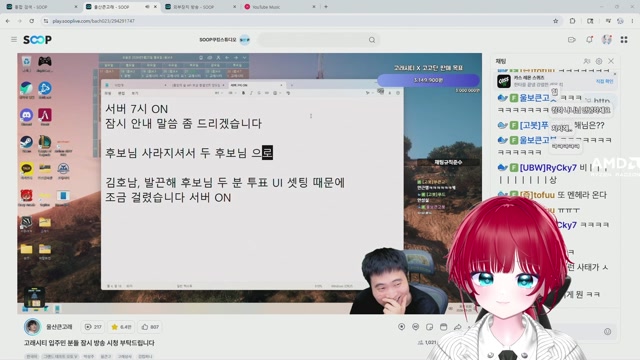Open the browser extensions icon
Image resolution: width=640 pixels, height=360 pixels.
[572, 21]
